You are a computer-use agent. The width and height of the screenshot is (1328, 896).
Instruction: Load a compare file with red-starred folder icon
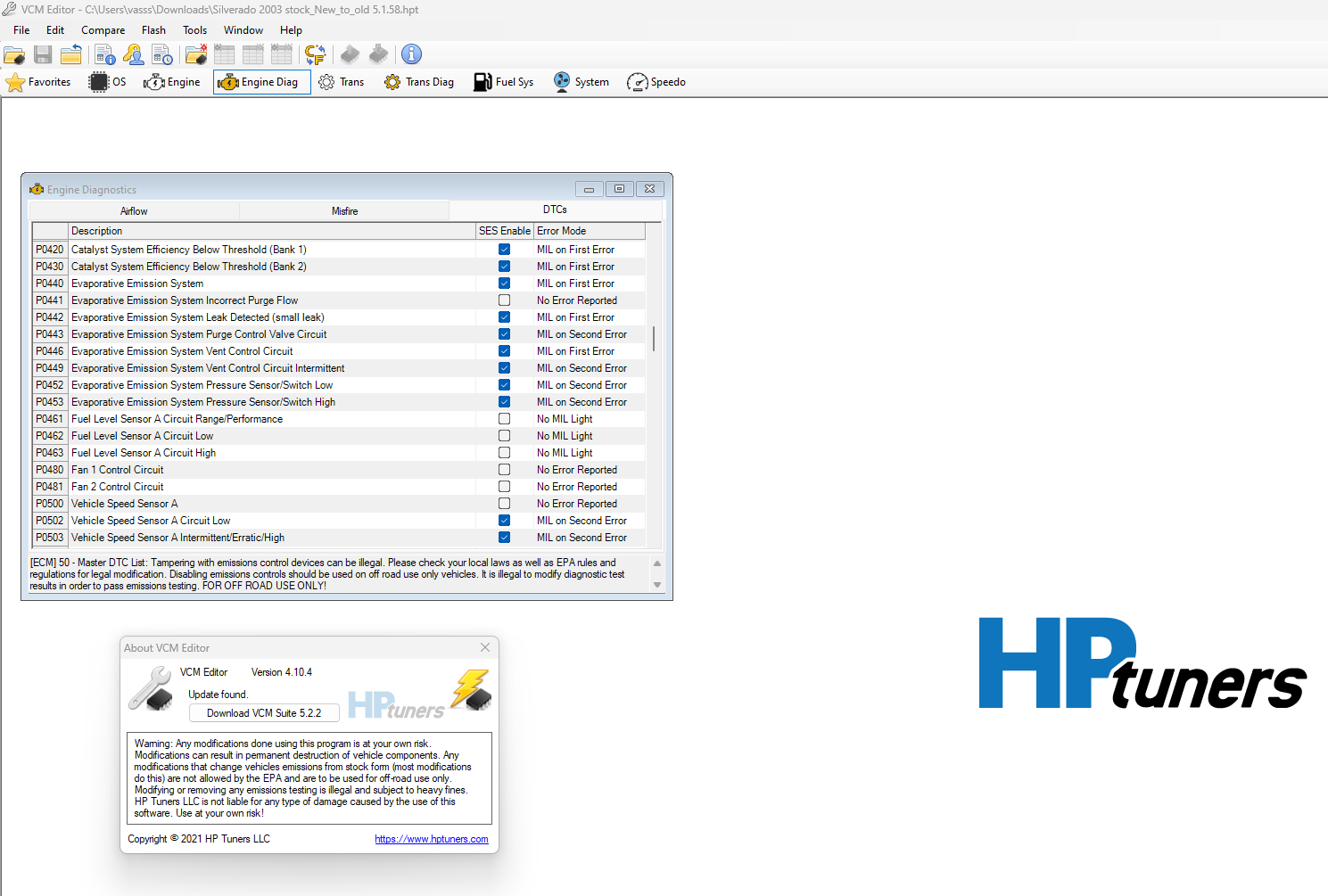pos(196,54)
